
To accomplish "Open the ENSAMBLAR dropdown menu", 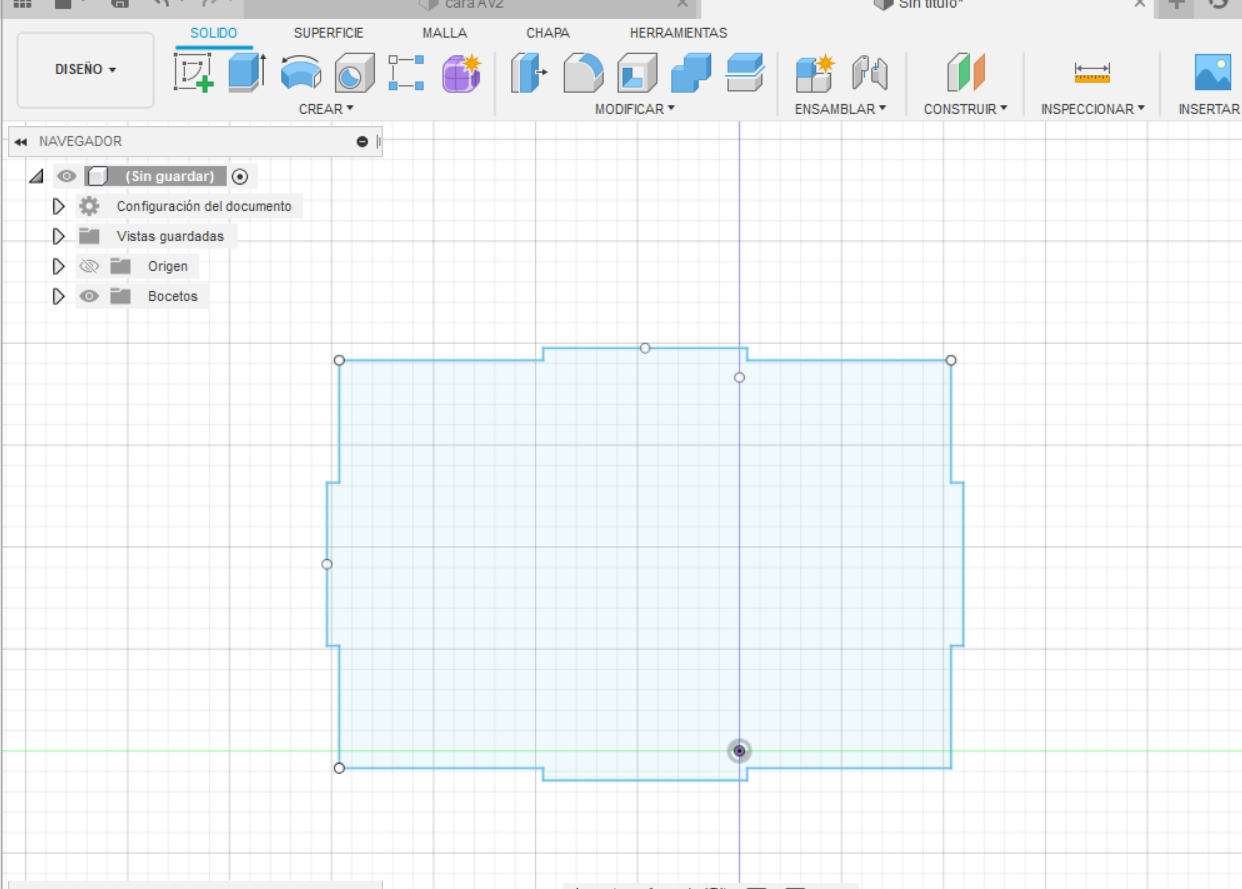I will 841,109.
